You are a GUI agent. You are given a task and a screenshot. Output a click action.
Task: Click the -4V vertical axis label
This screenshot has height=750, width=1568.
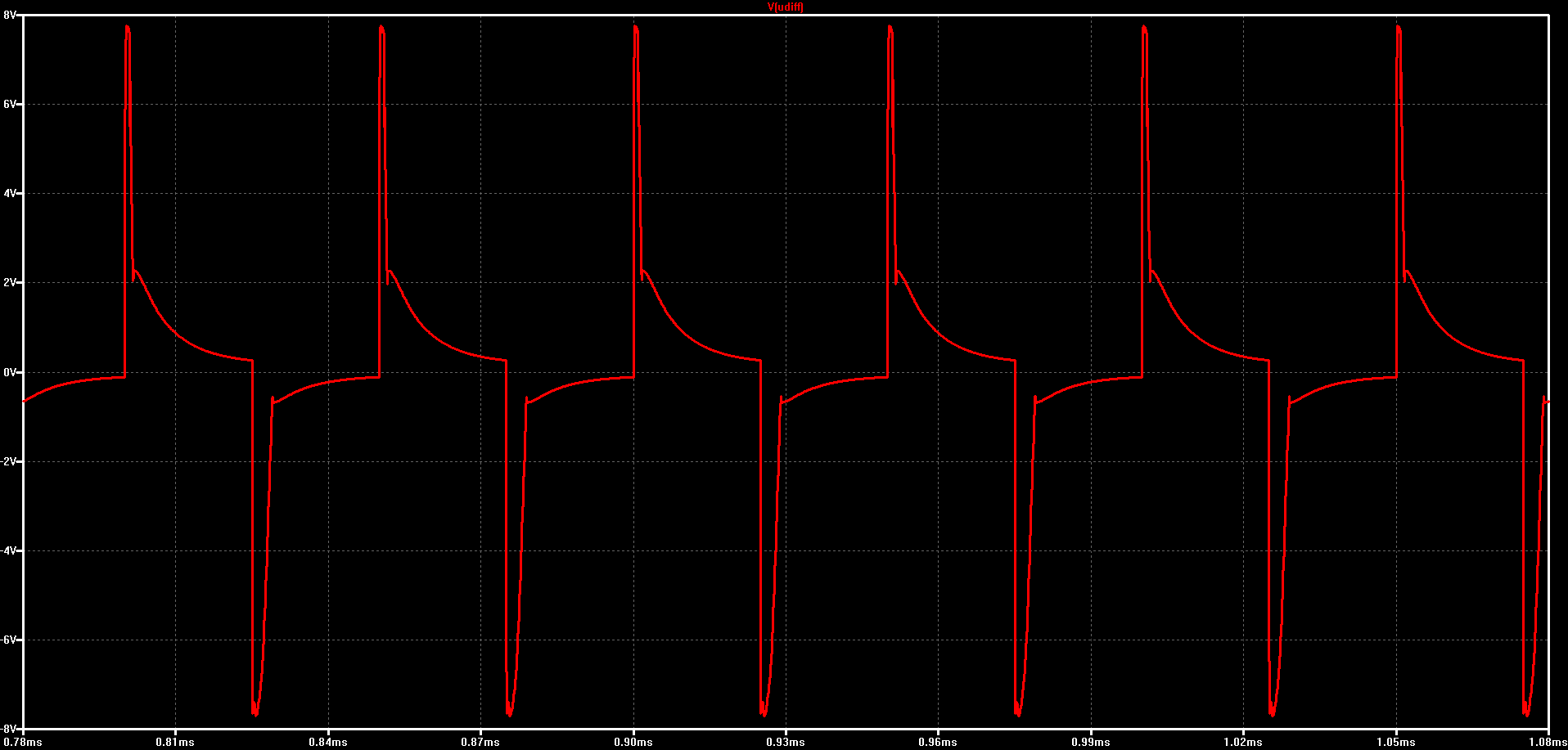pos(8,550)
